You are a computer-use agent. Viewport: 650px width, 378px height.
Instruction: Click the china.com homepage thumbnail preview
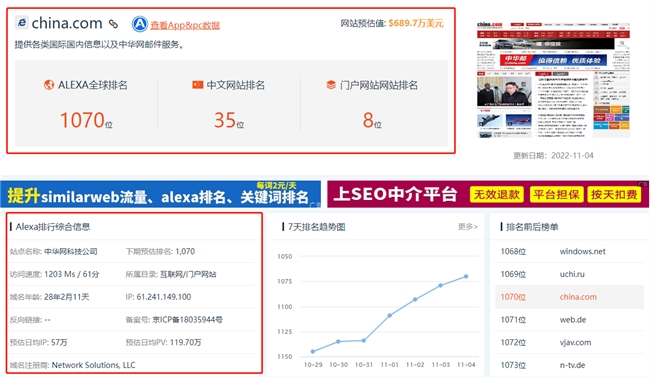coord(553,80)
